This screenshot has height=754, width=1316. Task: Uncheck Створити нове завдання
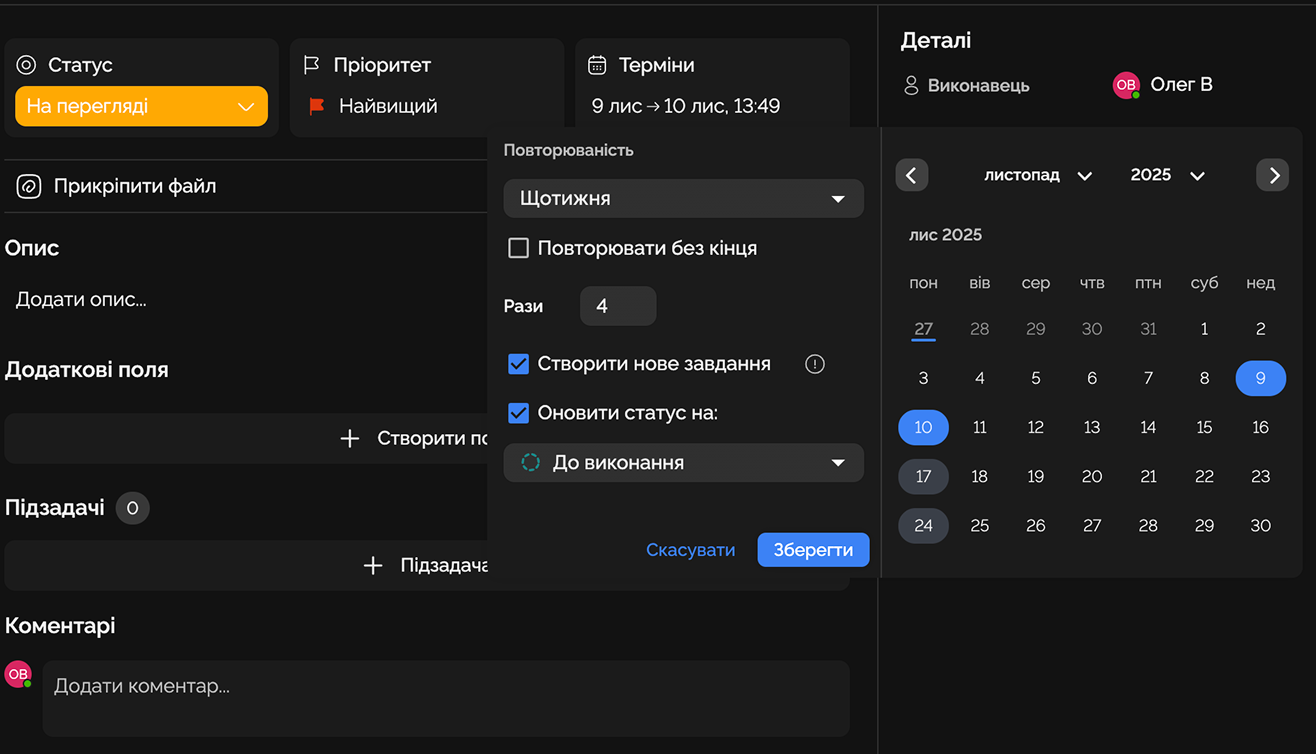pyautogui.click(x=518, y=364)
